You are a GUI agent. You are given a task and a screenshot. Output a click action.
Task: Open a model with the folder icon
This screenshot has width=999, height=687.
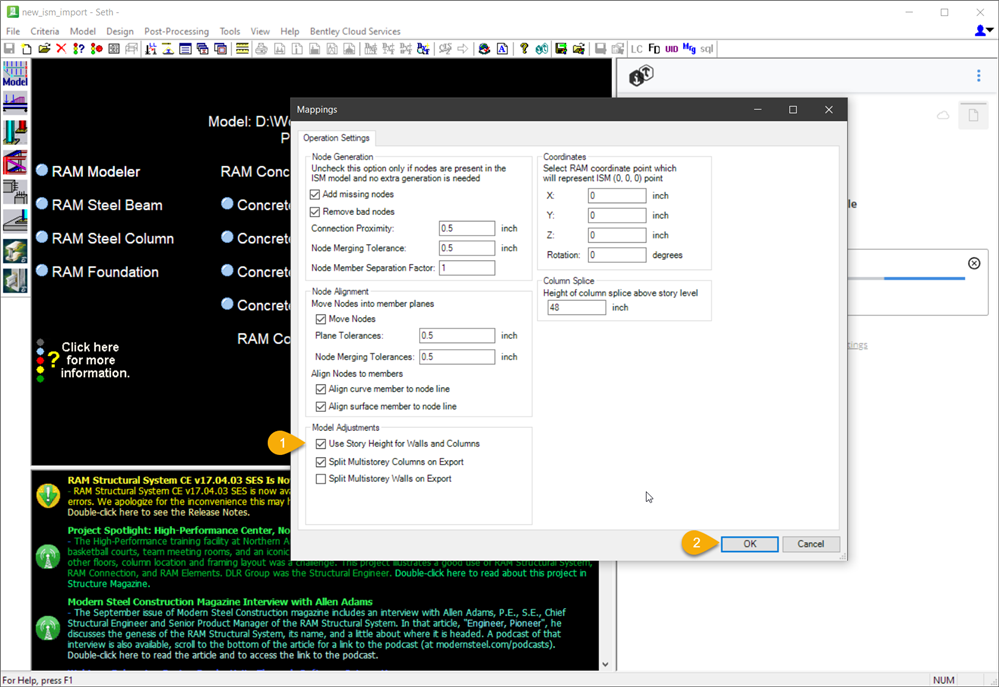point(44,48)
